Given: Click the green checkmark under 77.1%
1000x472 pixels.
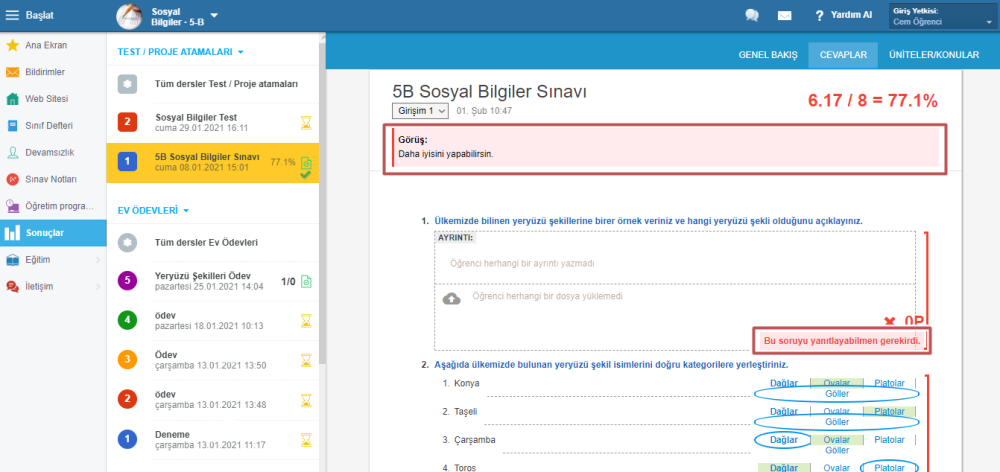Looking at the screenshot, I should point(305,175).
